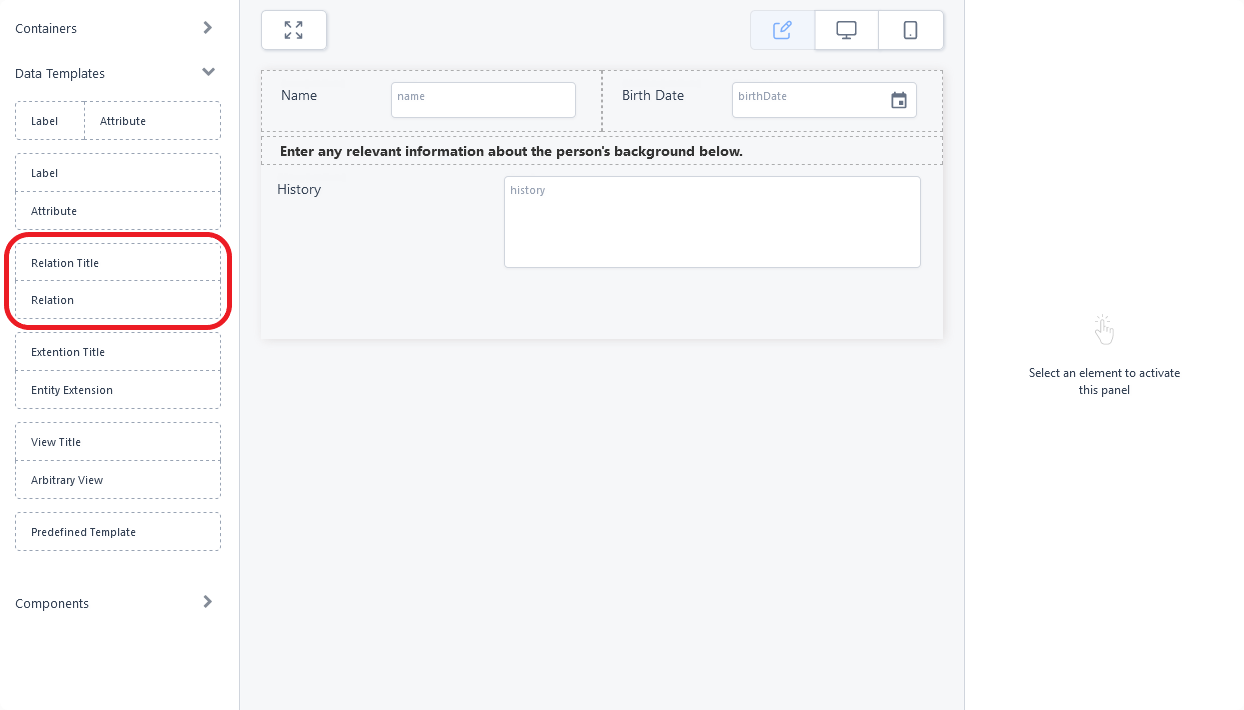Select the Extention Title template
The width and height of the screenshot is (1244, 710).
(x=117, y=352)
